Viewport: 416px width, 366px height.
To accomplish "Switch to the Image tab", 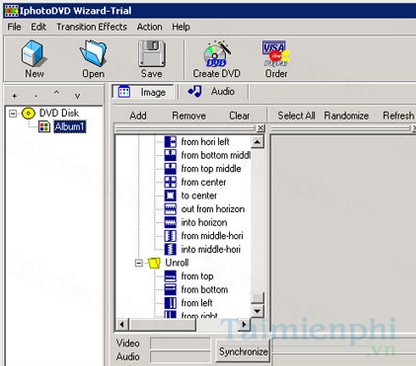I will pos(143,92).
